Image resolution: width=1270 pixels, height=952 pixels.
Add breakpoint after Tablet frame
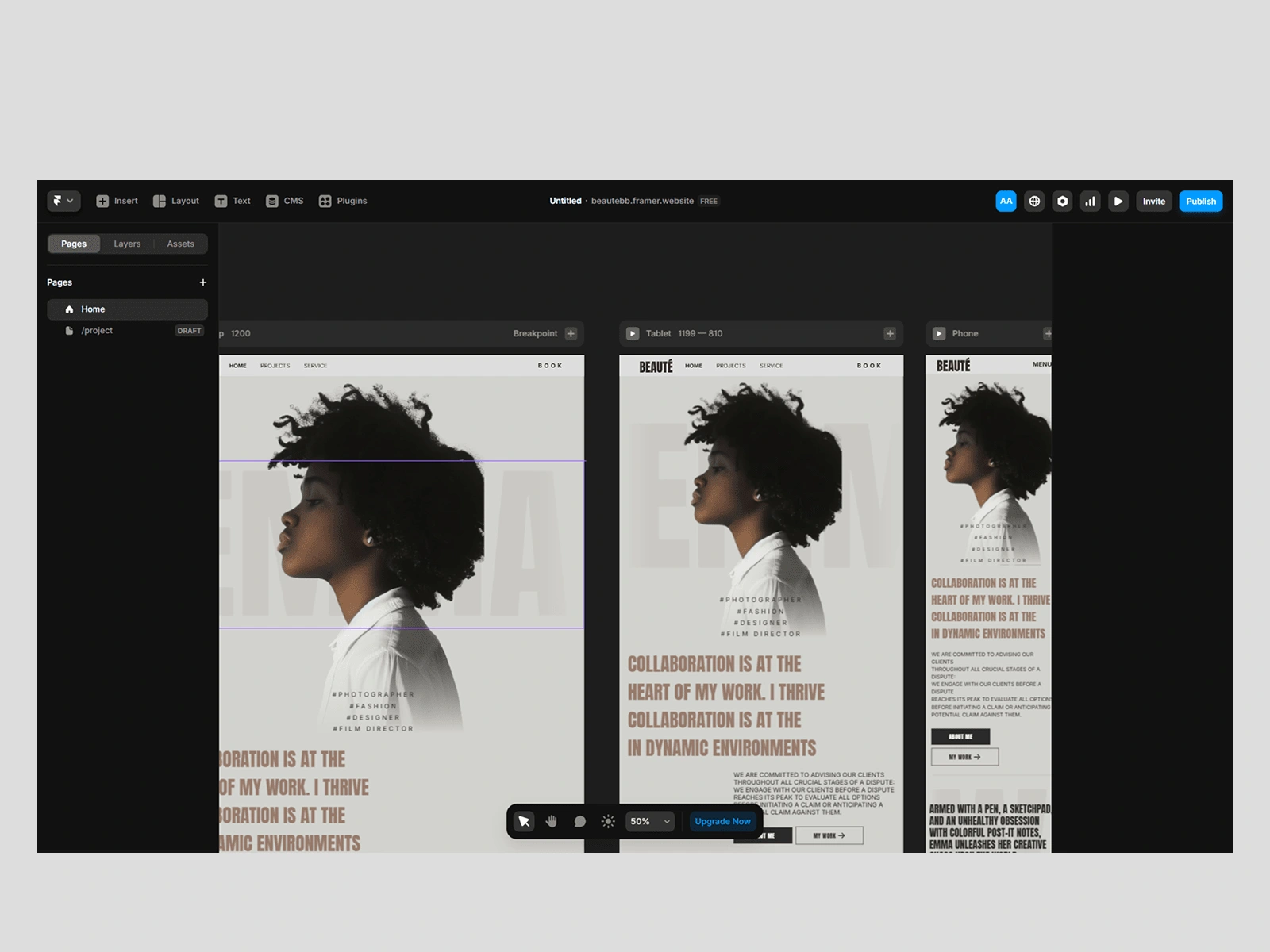coord(890,333)
